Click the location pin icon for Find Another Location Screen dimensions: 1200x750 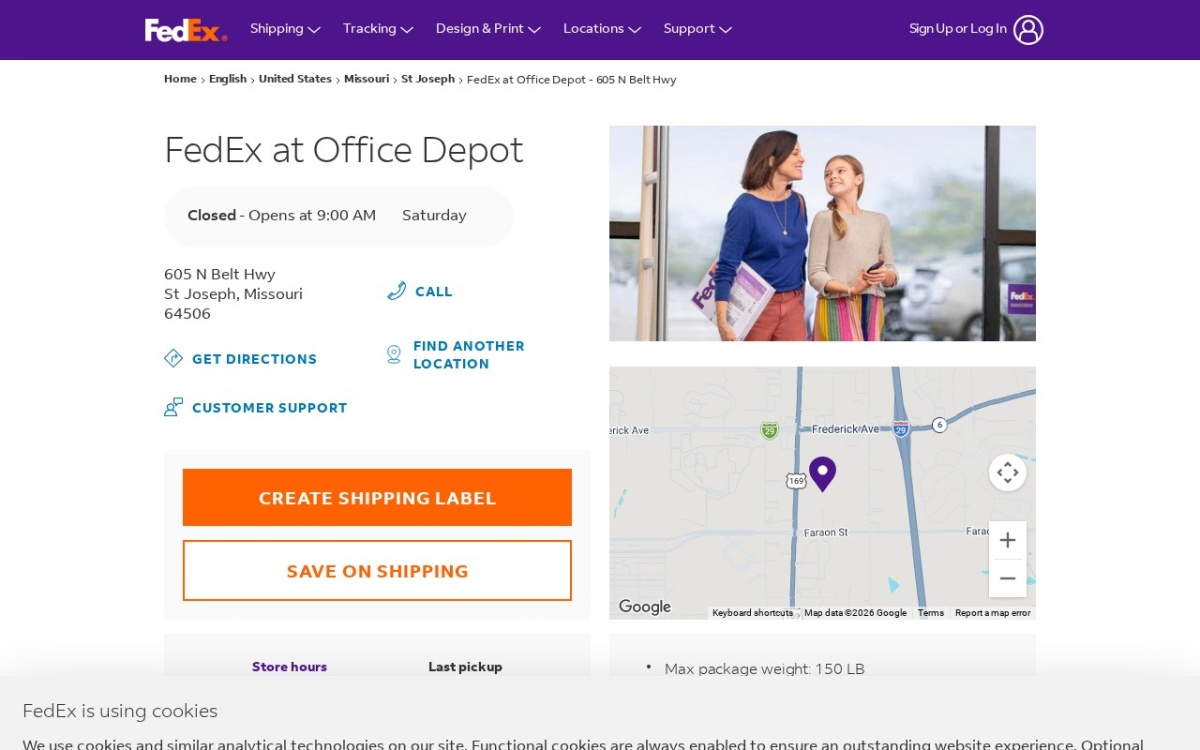394,354
